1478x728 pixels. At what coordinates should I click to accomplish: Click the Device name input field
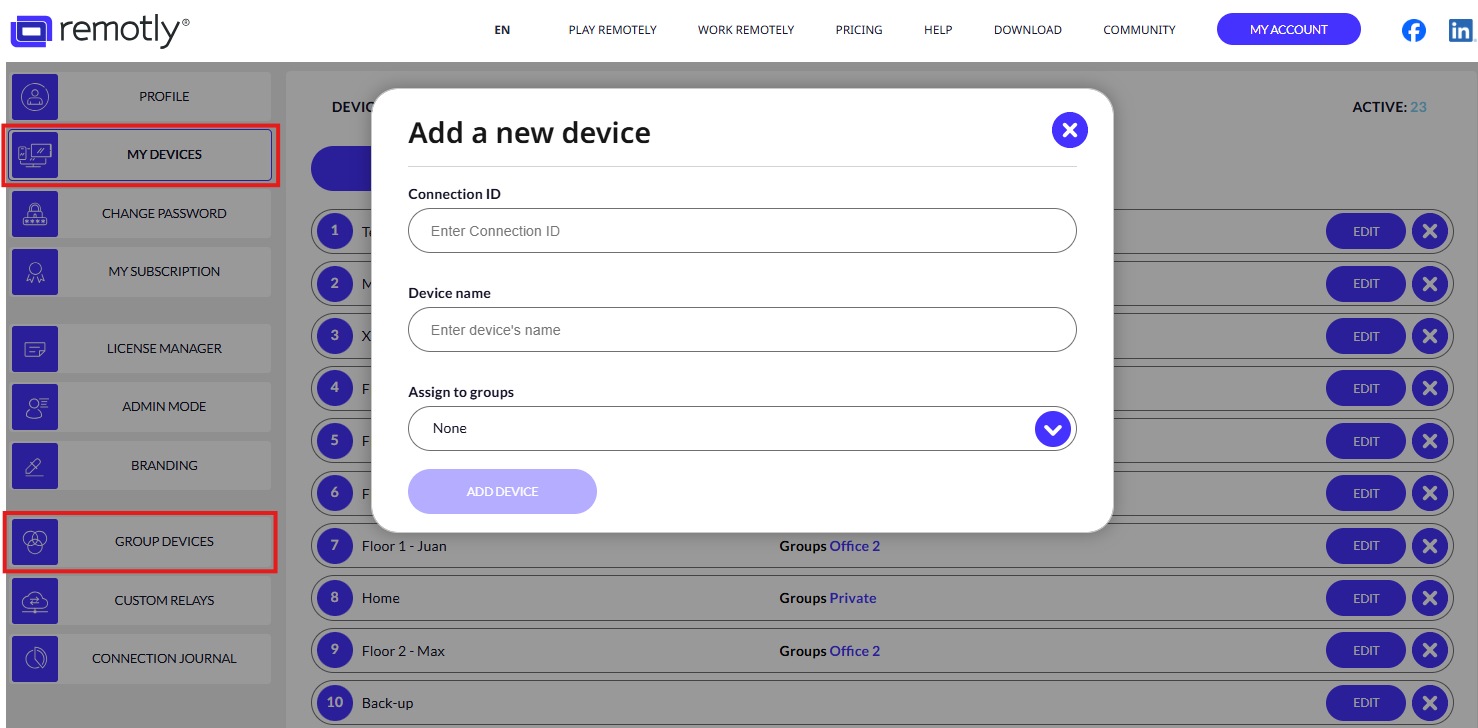tap(742, 330)
